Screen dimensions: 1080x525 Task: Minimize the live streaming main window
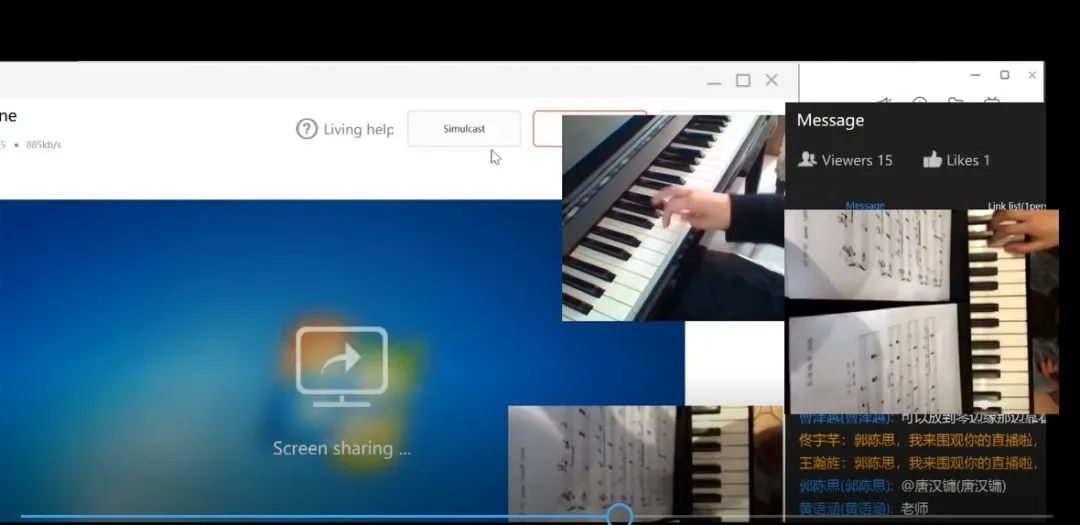coord(714,81)
